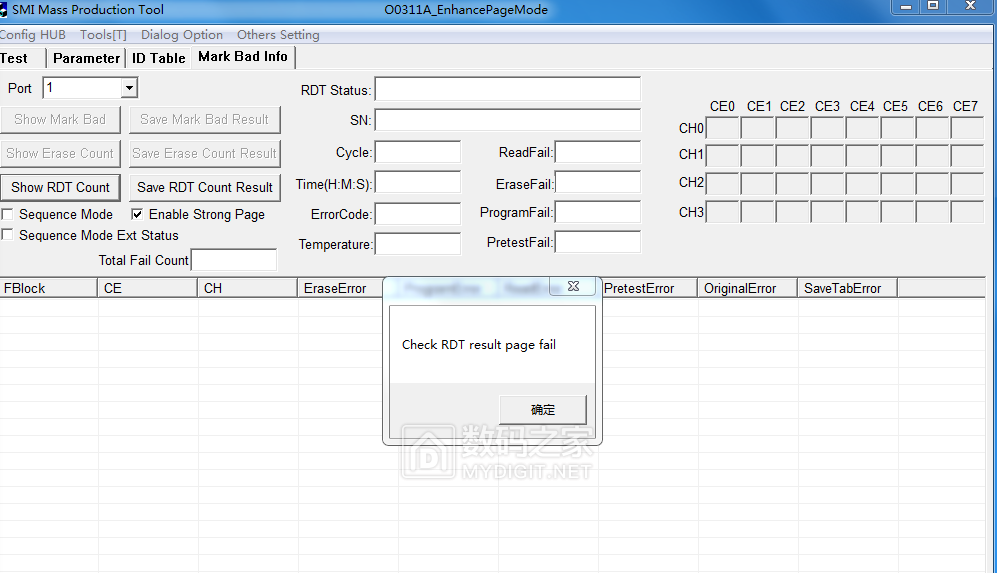Click the EraseFail field
This screenshot has height=573, width=997.
click(x=598, y=183)
